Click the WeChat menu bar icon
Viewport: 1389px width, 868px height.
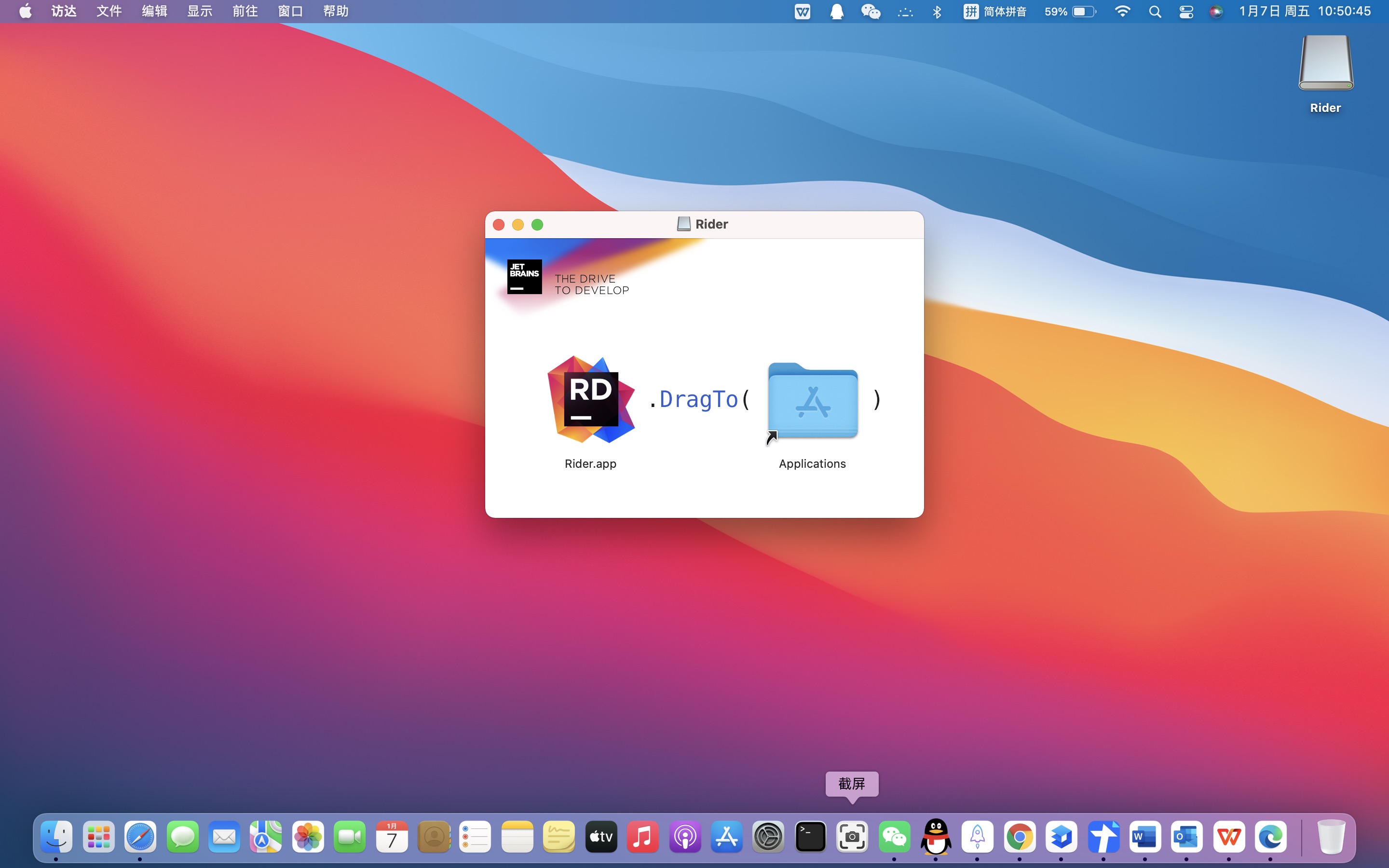tap(870, 12)
